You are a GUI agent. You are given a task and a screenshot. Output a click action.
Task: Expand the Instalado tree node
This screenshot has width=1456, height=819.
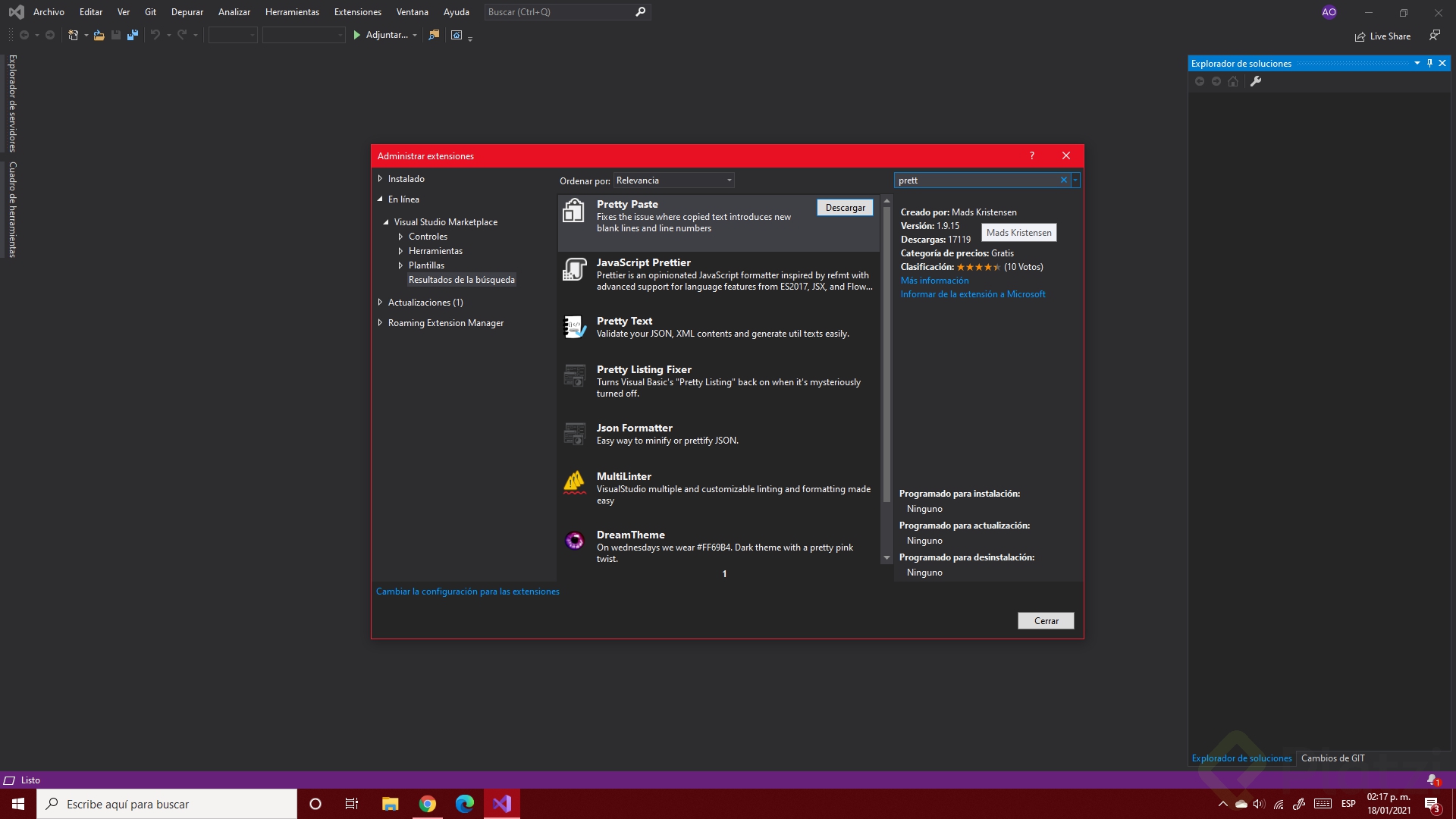click(x=380, y=178)
